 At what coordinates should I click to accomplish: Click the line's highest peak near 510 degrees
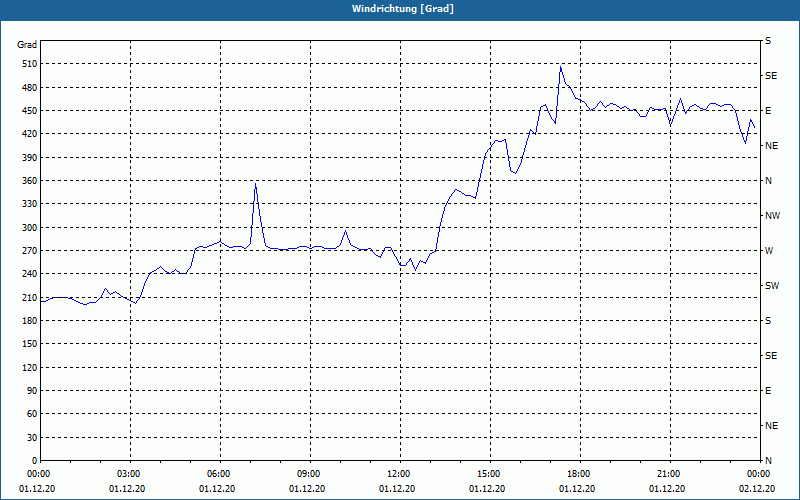(x=560, y=67)
